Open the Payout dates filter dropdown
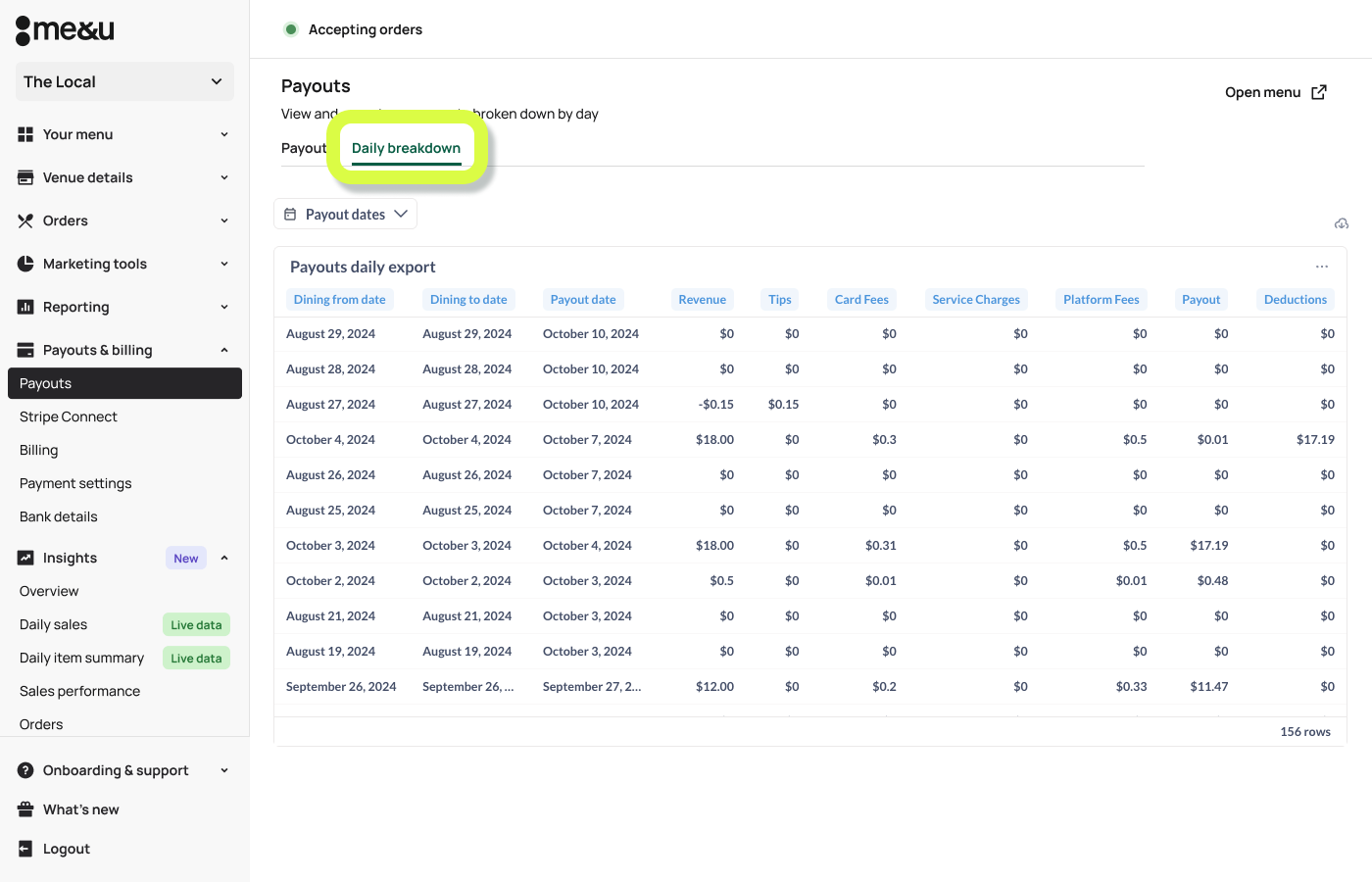Screen dimensions: 1372x882 (345, 214)
